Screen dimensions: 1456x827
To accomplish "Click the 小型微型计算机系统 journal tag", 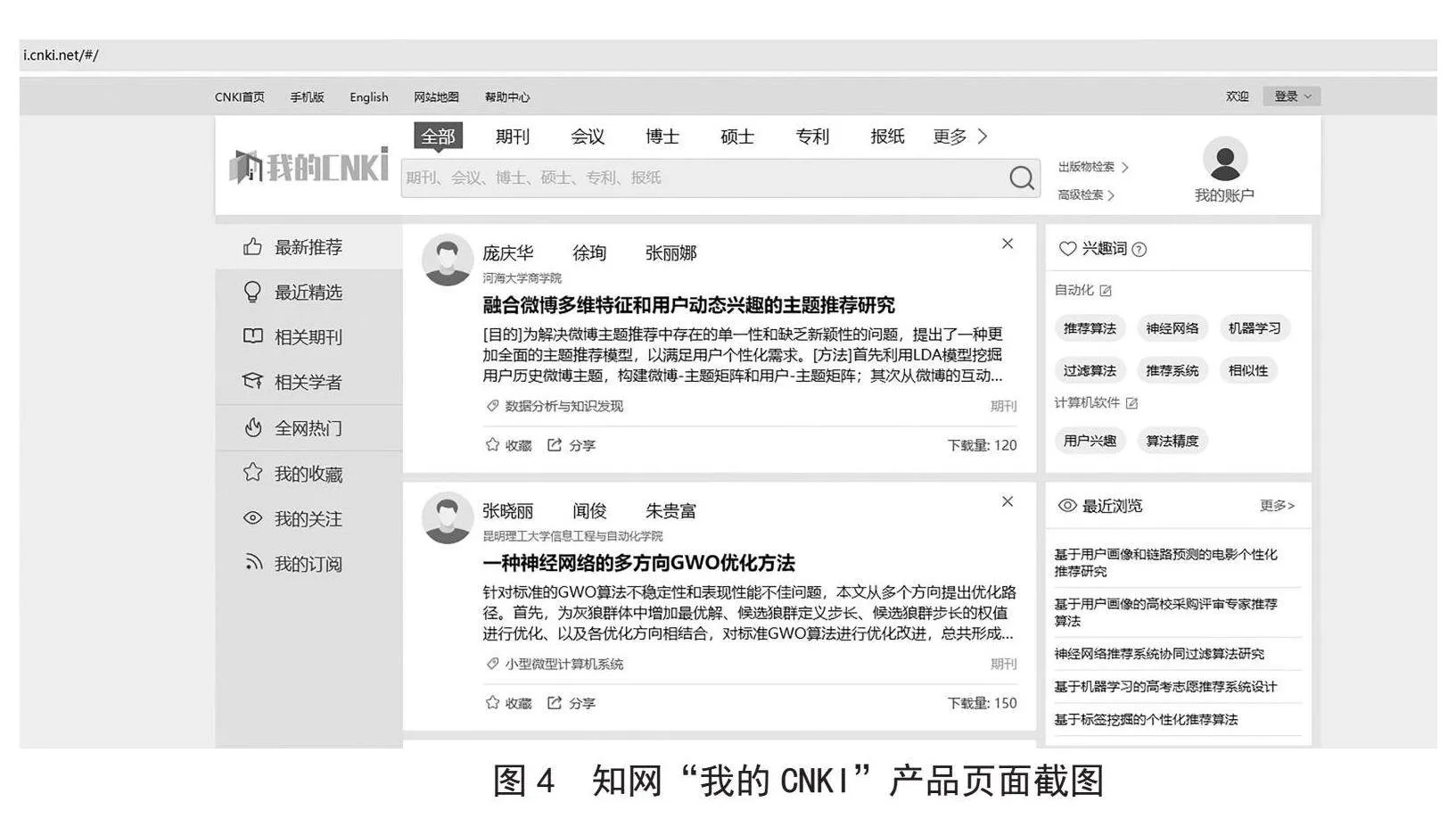I will coord(563,664).
